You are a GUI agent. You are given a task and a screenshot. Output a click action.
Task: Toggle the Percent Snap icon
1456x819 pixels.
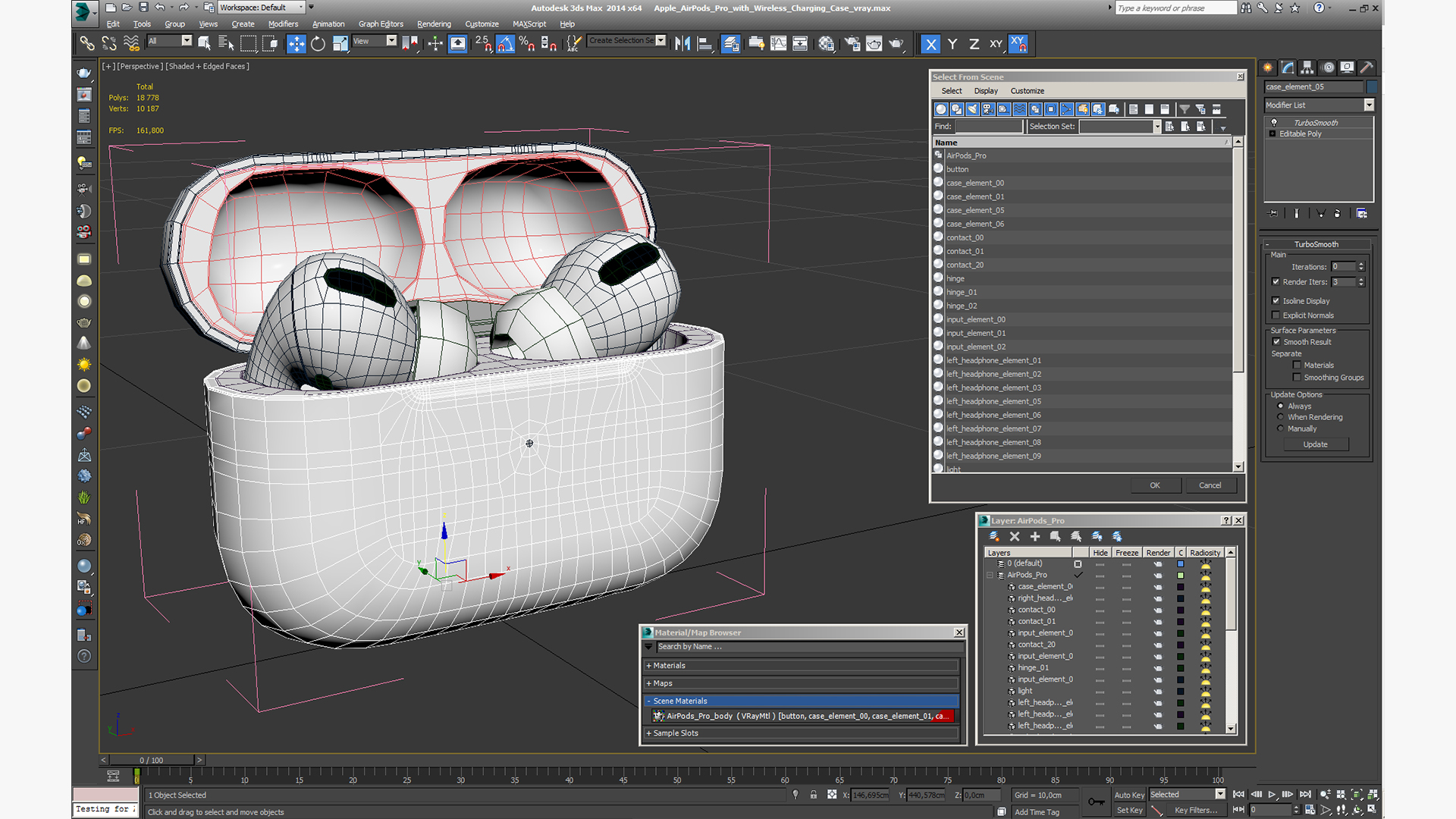pyautogui.click(x=527, y=44)
